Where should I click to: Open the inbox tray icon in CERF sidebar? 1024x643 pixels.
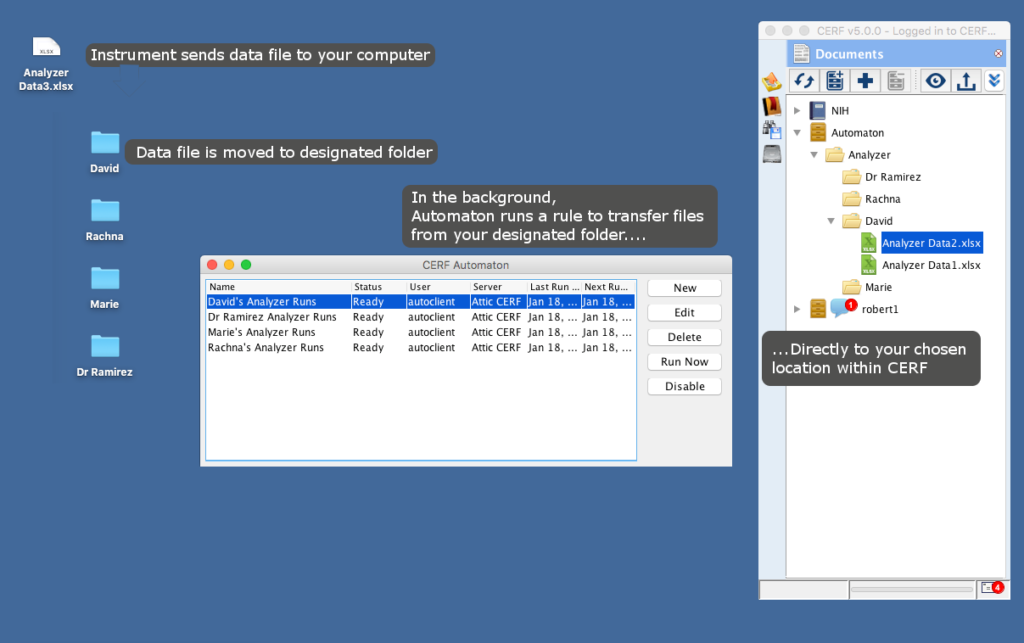772,81
